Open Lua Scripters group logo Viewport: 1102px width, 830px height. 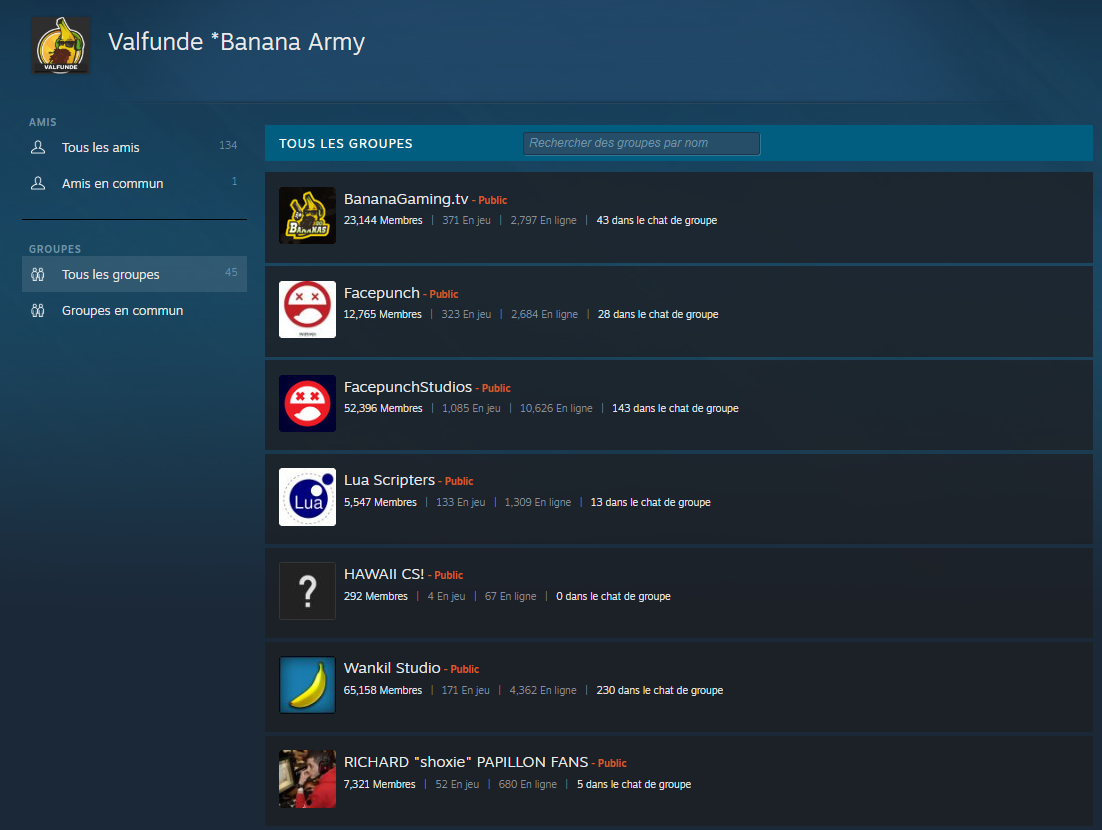307,497
